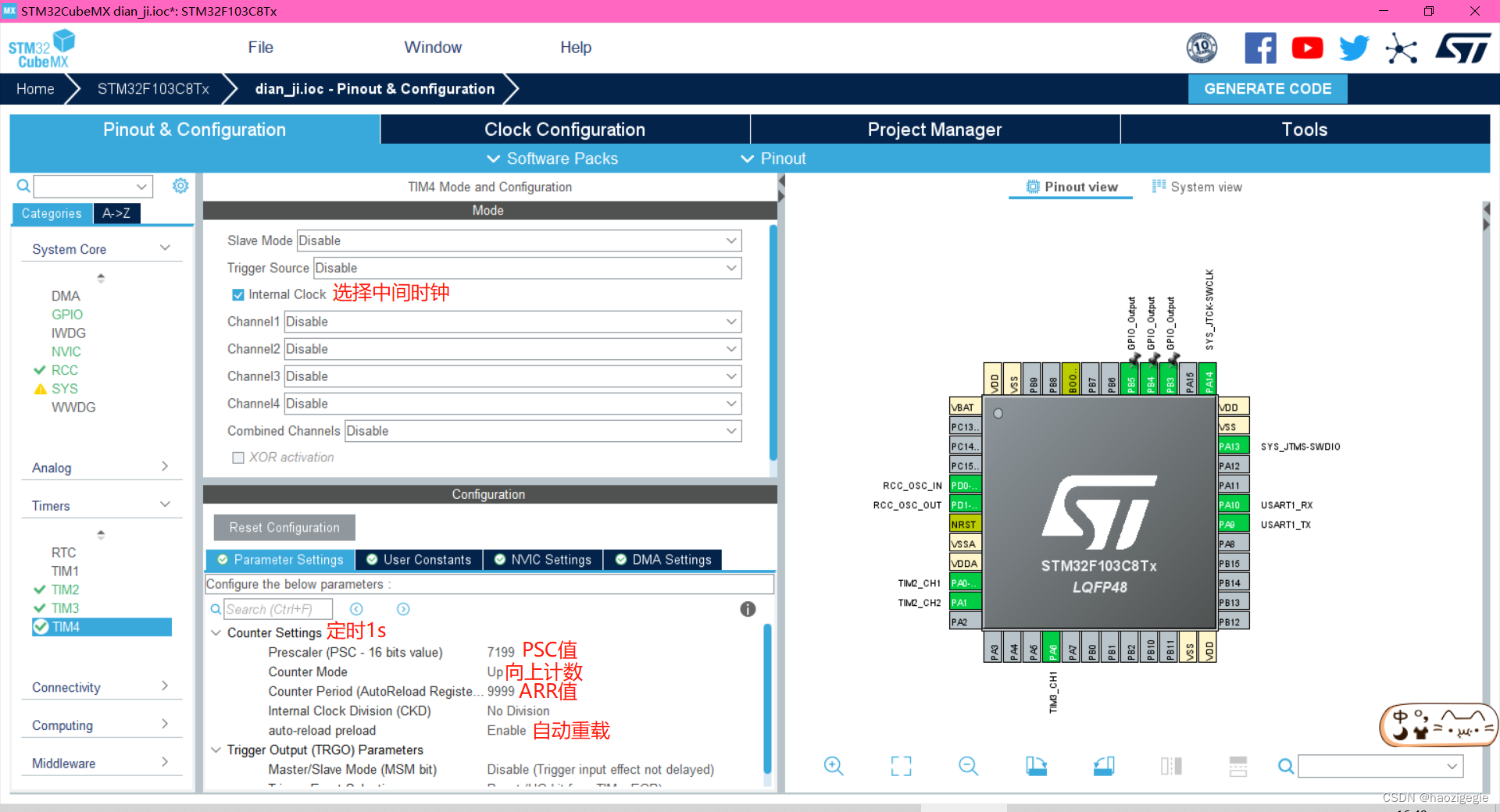Image resolution: width=1500 pixels, height=812 pixels.
Task: Open the ST logo link
Action: tap(1463, 48)
